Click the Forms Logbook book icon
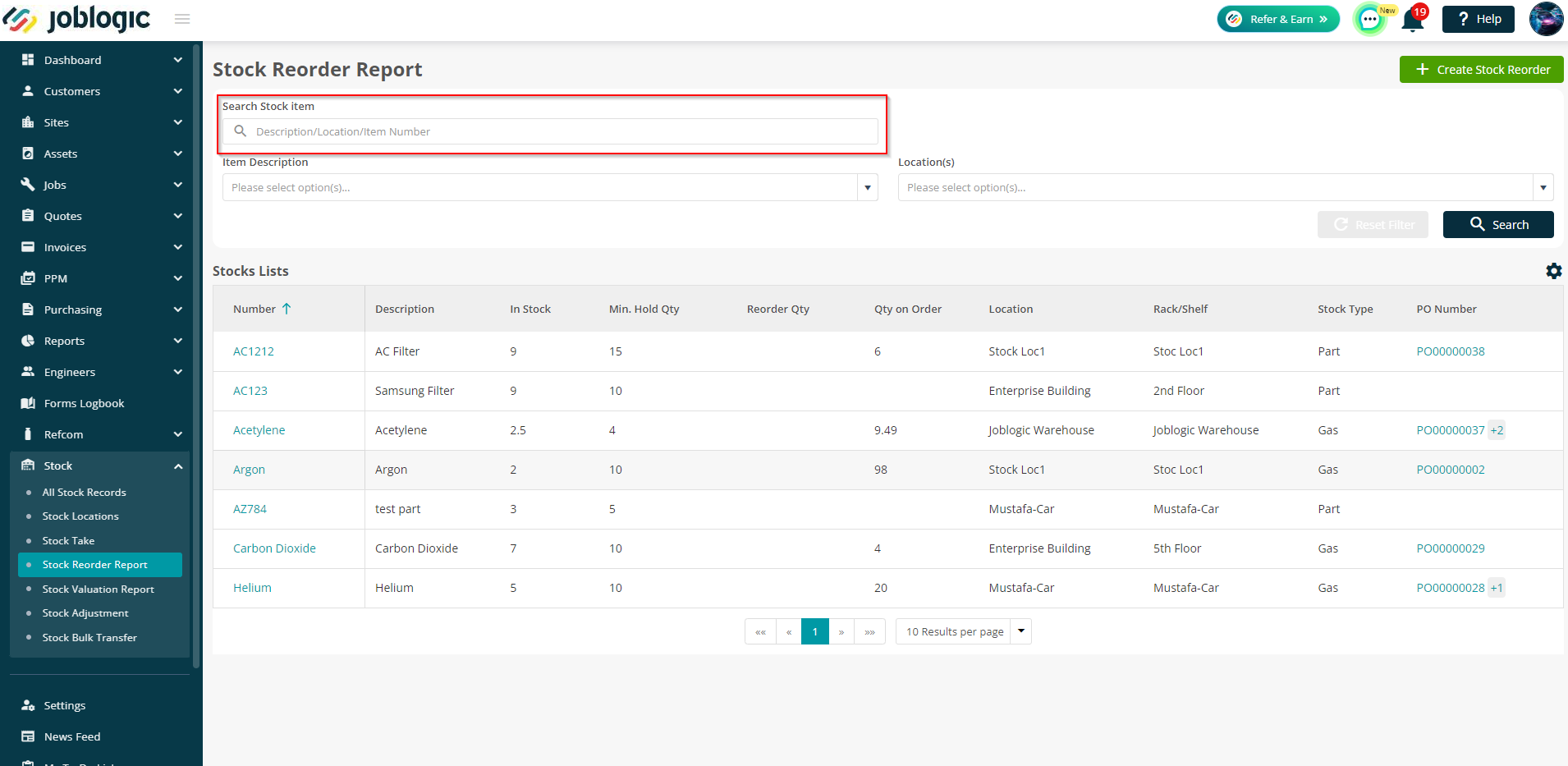 pyautogui.click(x=28, y=403)
